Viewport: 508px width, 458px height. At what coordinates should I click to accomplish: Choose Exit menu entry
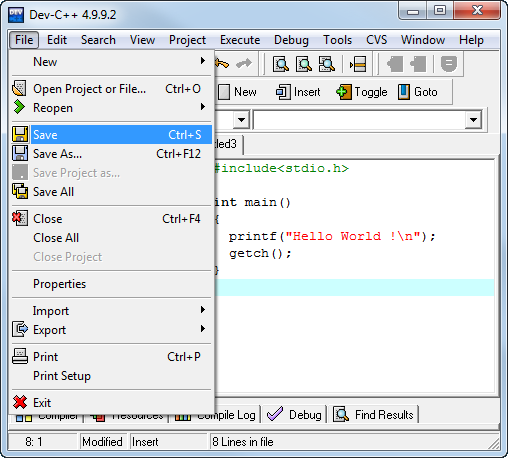point(111,402)
